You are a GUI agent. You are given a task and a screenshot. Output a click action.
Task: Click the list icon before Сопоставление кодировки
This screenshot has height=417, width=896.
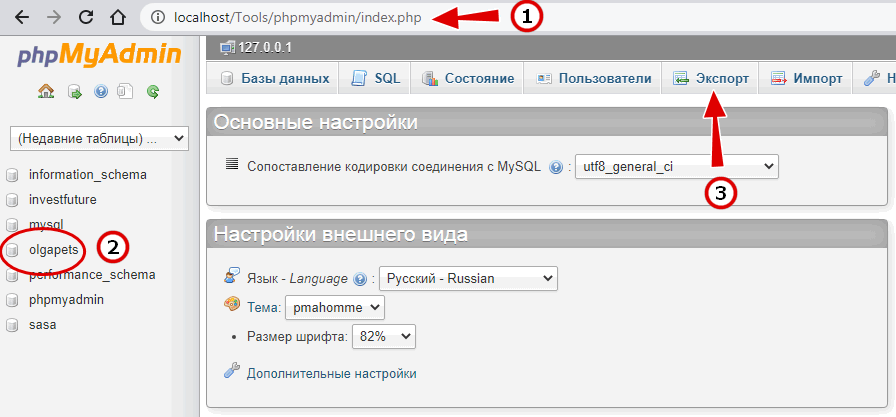click(231, 165)
